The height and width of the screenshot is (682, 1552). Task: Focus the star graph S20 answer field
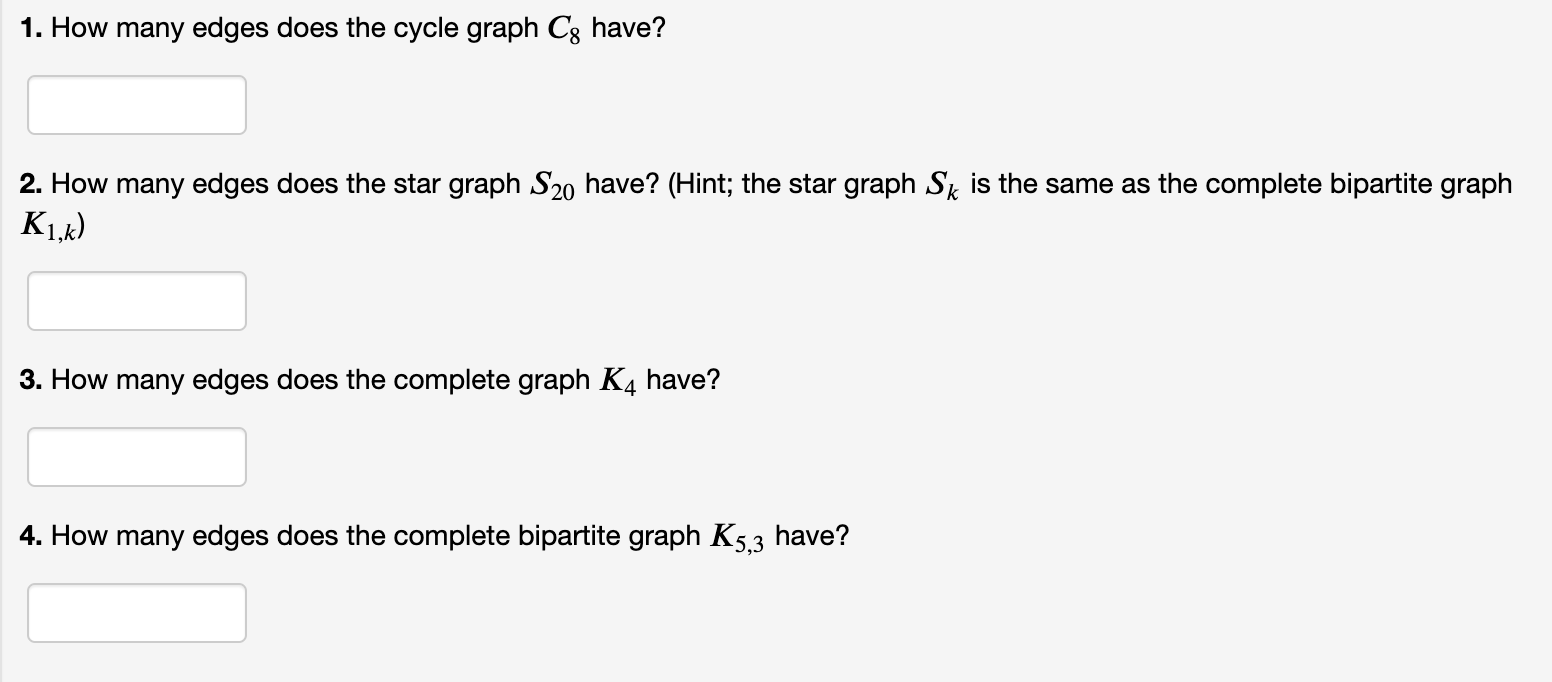(137, 301)
